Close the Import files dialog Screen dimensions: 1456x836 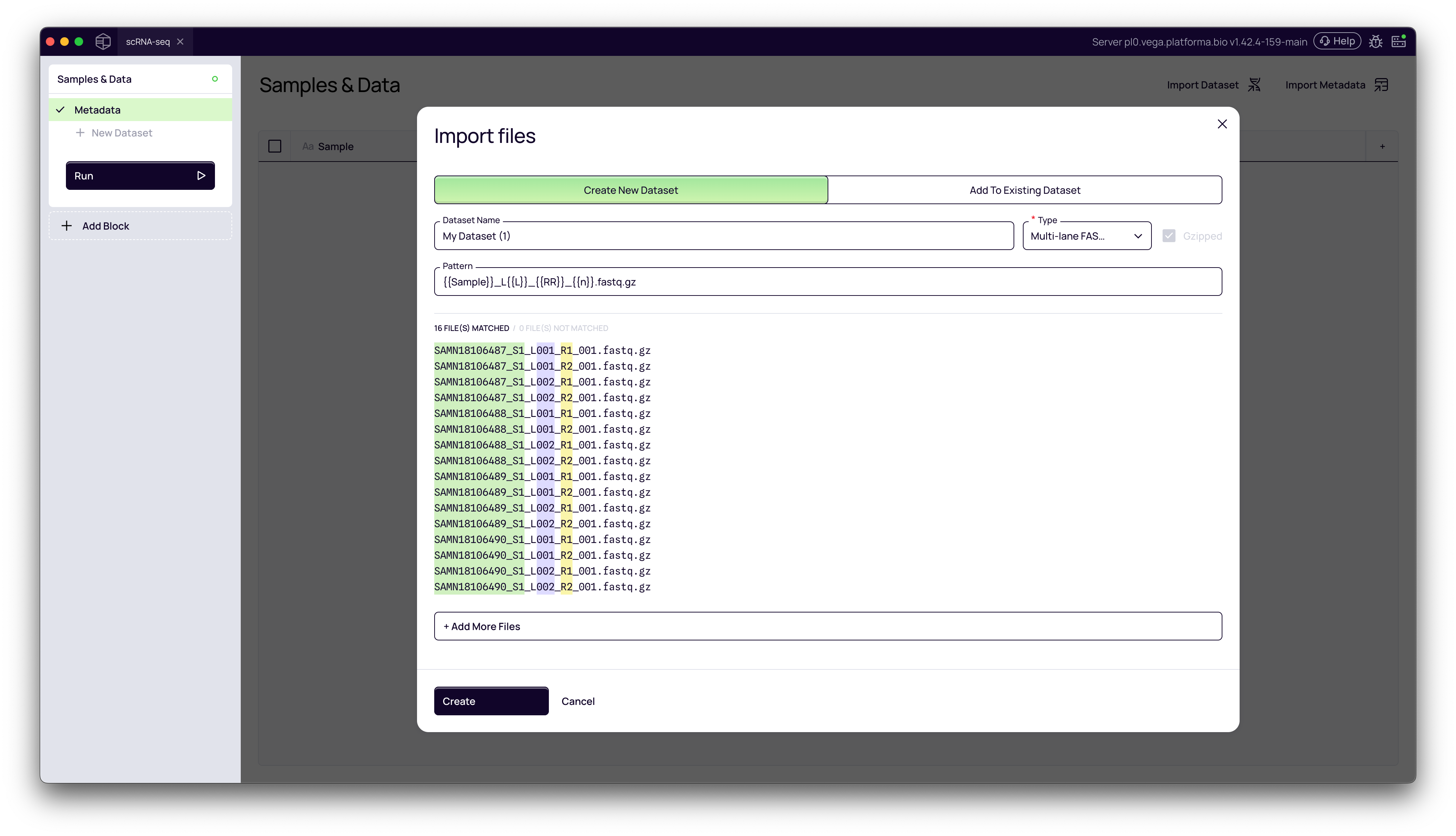pyautogui.click(x=1222, y=124)
